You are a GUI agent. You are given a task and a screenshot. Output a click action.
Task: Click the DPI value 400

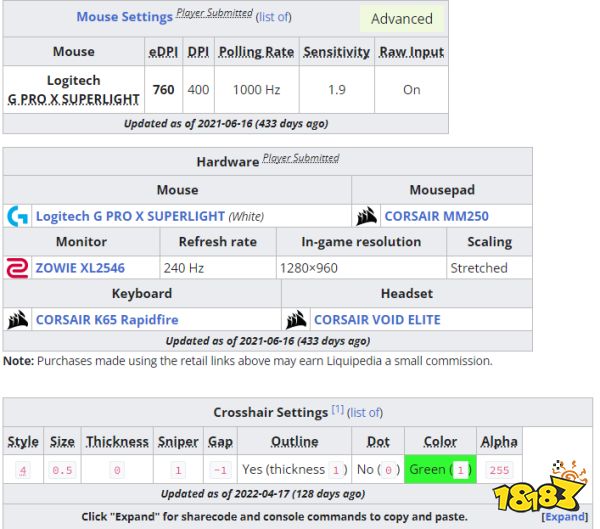pyautogui.click(x=198, y=90)
